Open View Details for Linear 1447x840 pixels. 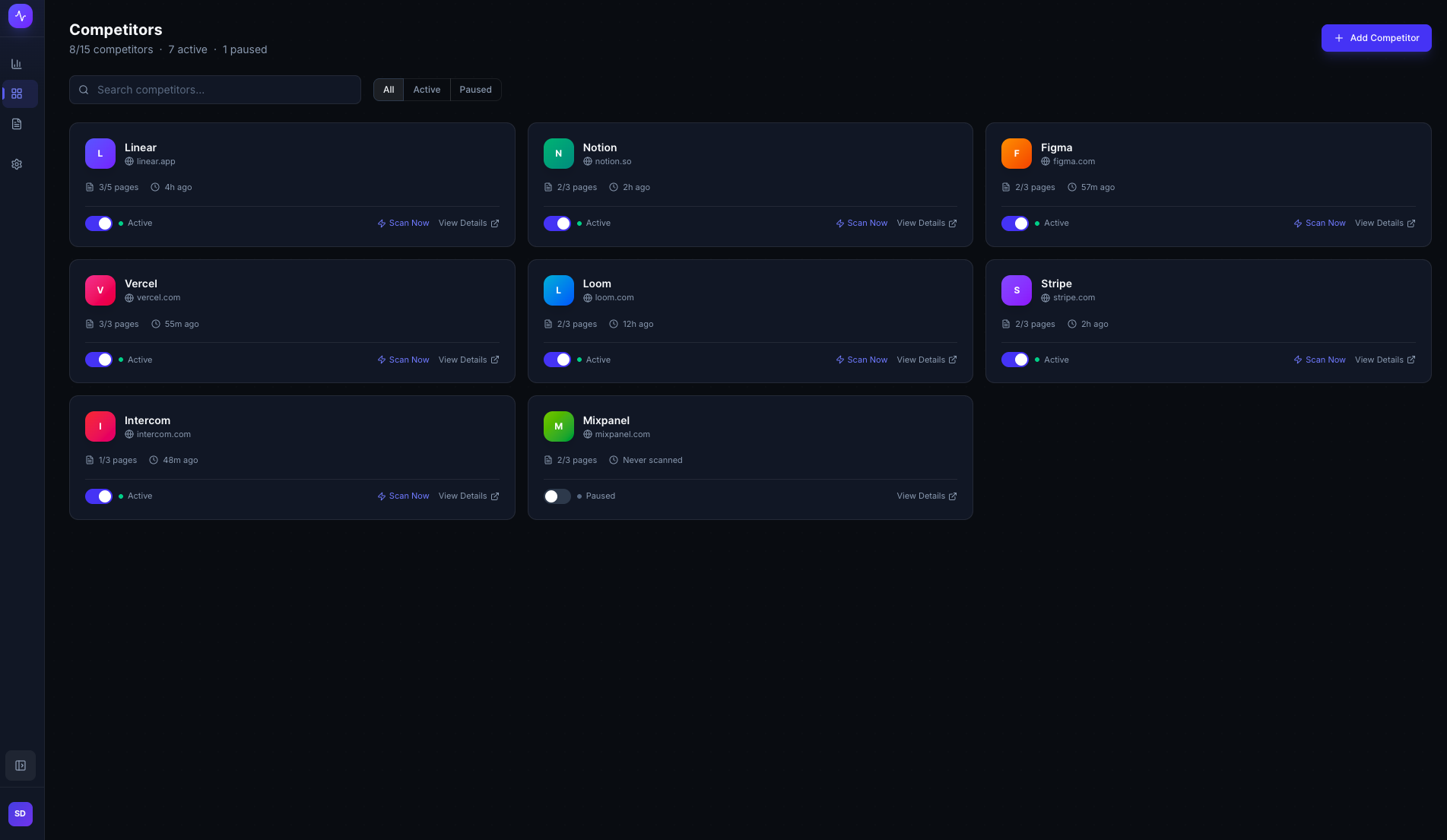[x=468, y=223]
